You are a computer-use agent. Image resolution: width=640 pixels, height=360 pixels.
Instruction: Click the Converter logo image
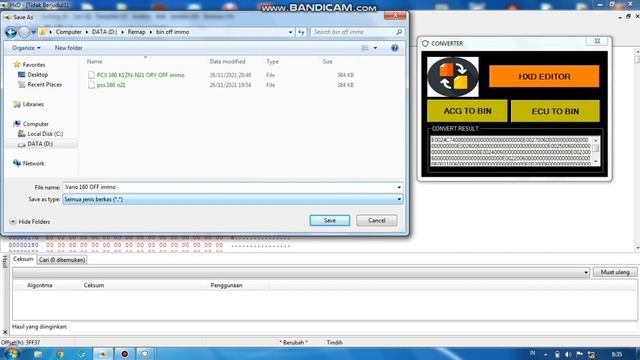453,77
